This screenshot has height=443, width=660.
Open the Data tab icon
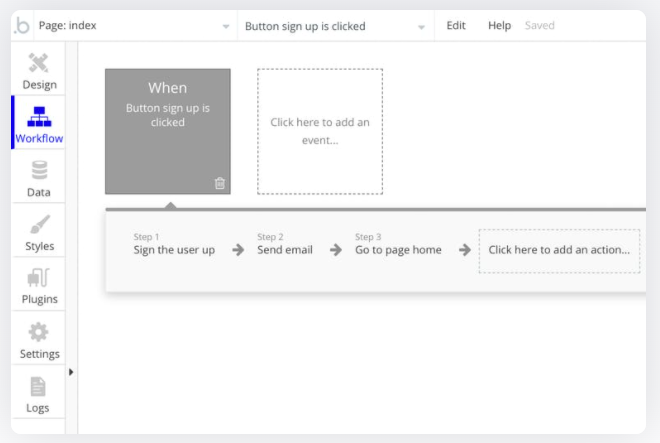[39, 172]
